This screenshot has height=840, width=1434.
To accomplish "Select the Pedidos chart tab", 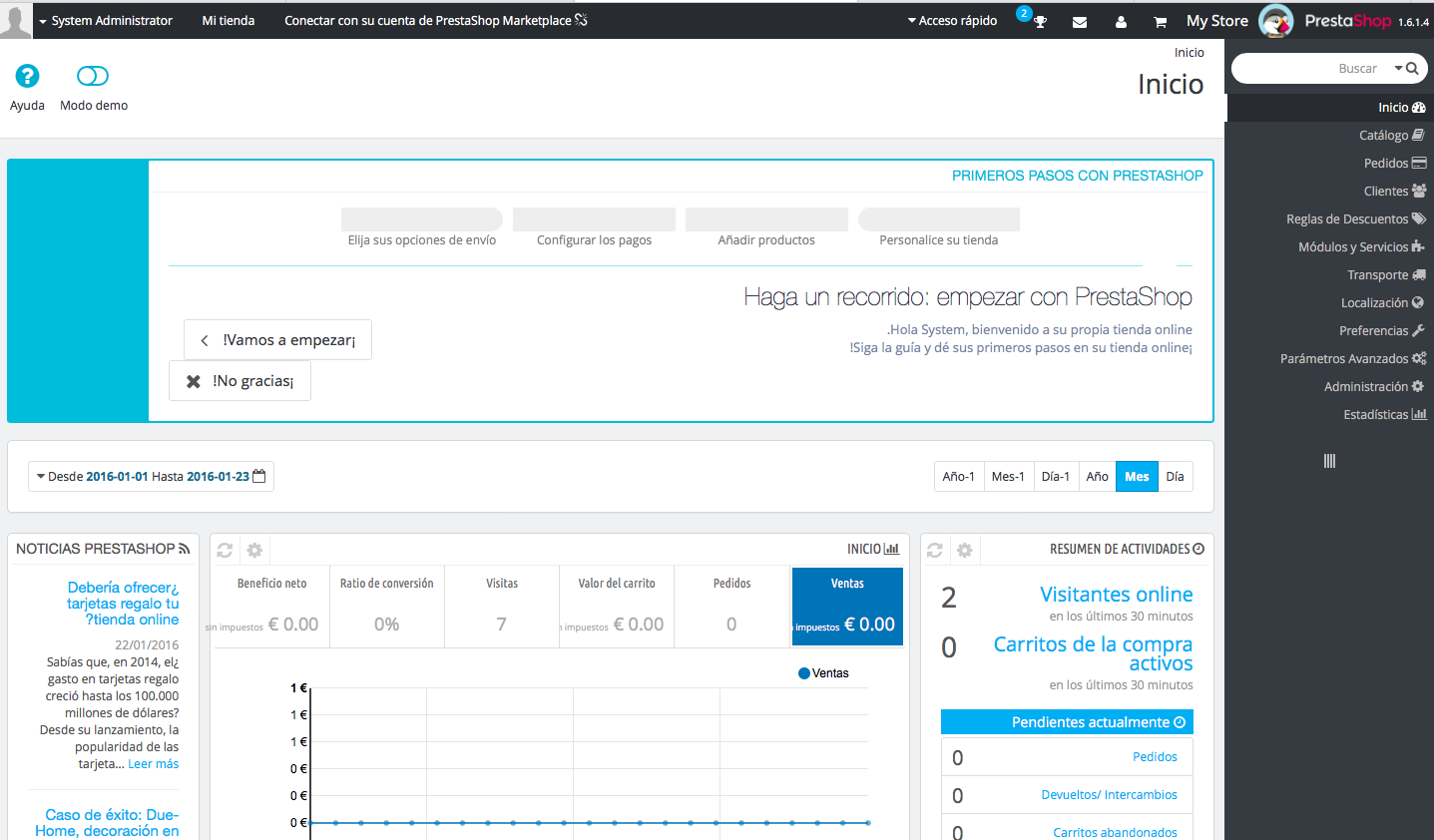I will pos(731,607).
